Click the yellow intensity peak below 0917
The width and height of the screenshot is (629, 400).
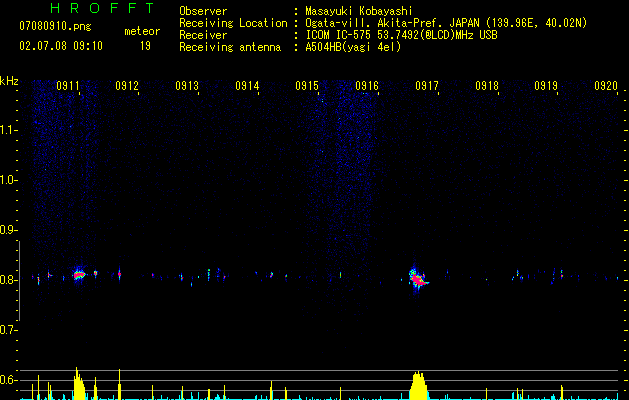pos(418,386)
